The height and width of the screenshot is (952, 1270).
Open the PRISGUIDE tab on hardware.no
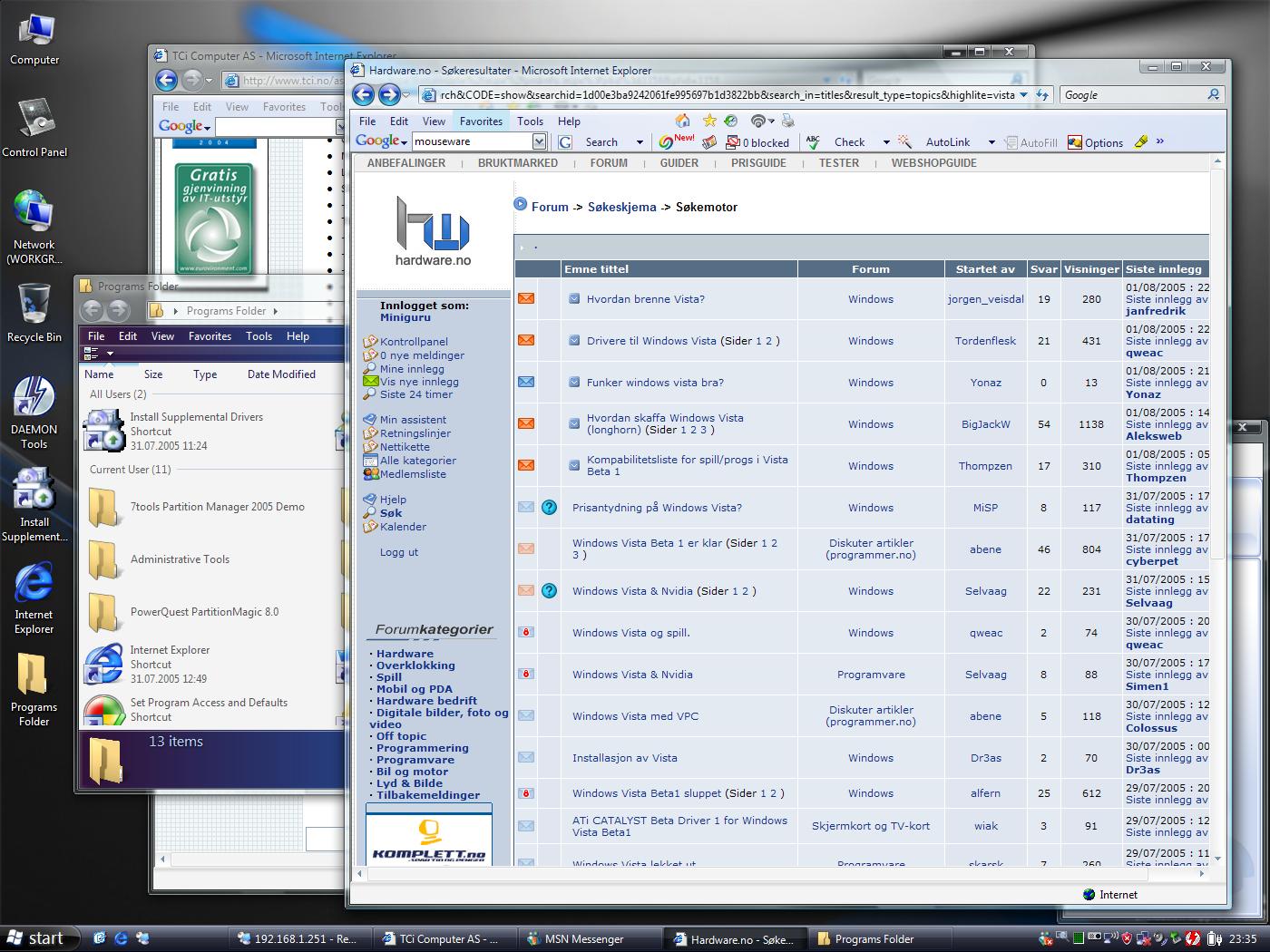click(758, 163)
